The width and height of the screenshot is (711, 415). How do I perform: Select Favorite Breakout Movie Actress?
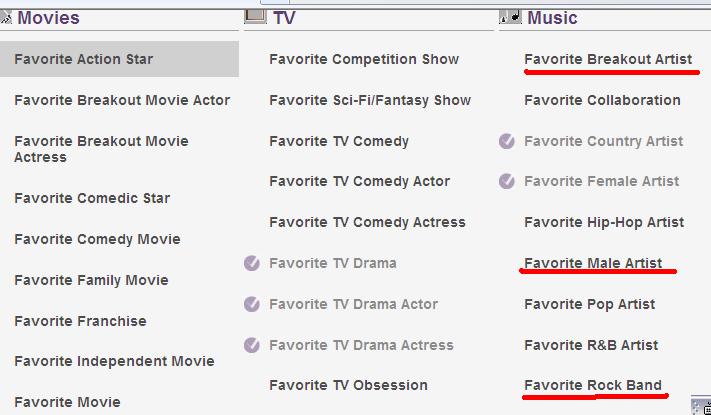101,149
